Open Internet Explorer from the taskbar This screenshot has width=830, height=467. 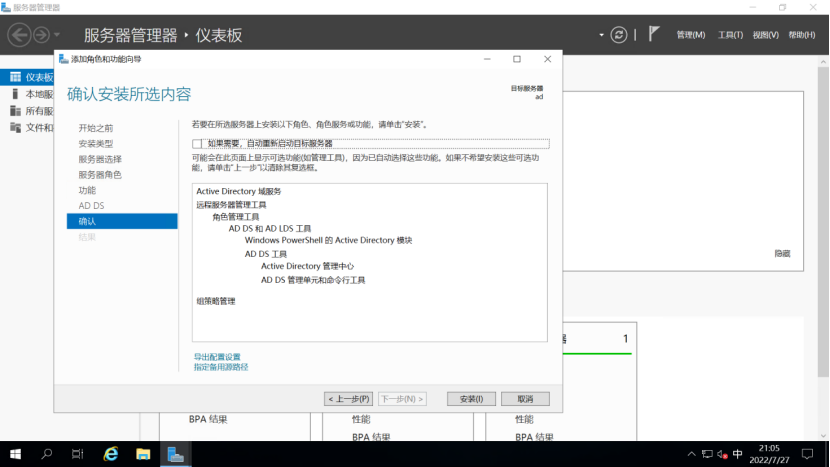pos(111,454)
